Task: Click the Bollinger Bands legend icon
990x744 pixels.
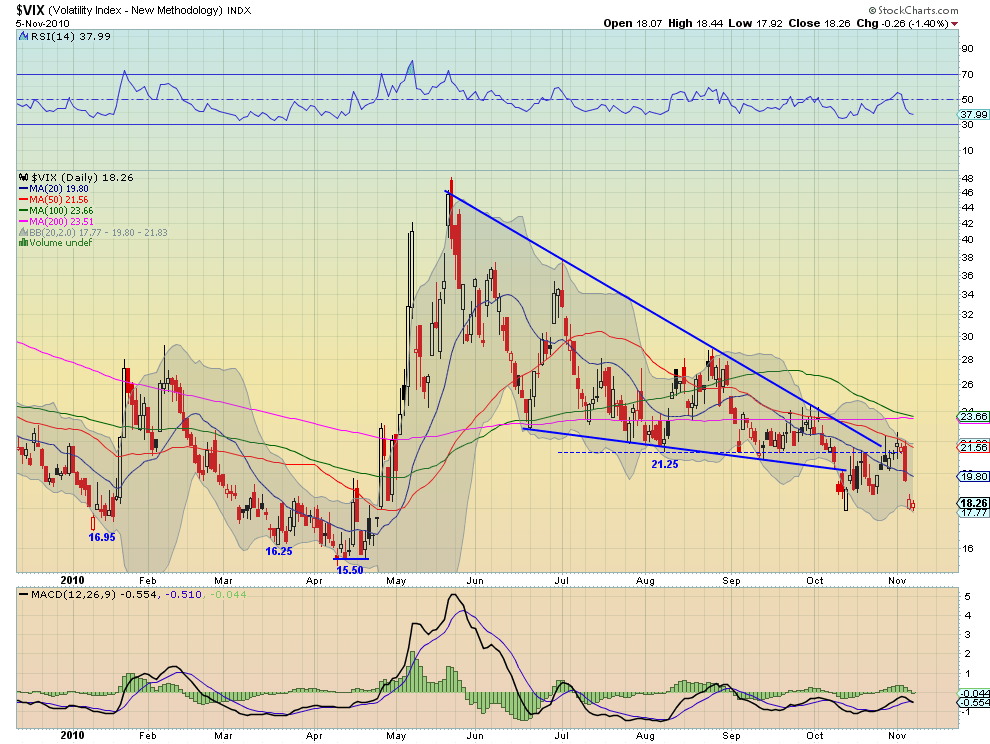Action: pos(24,232)
